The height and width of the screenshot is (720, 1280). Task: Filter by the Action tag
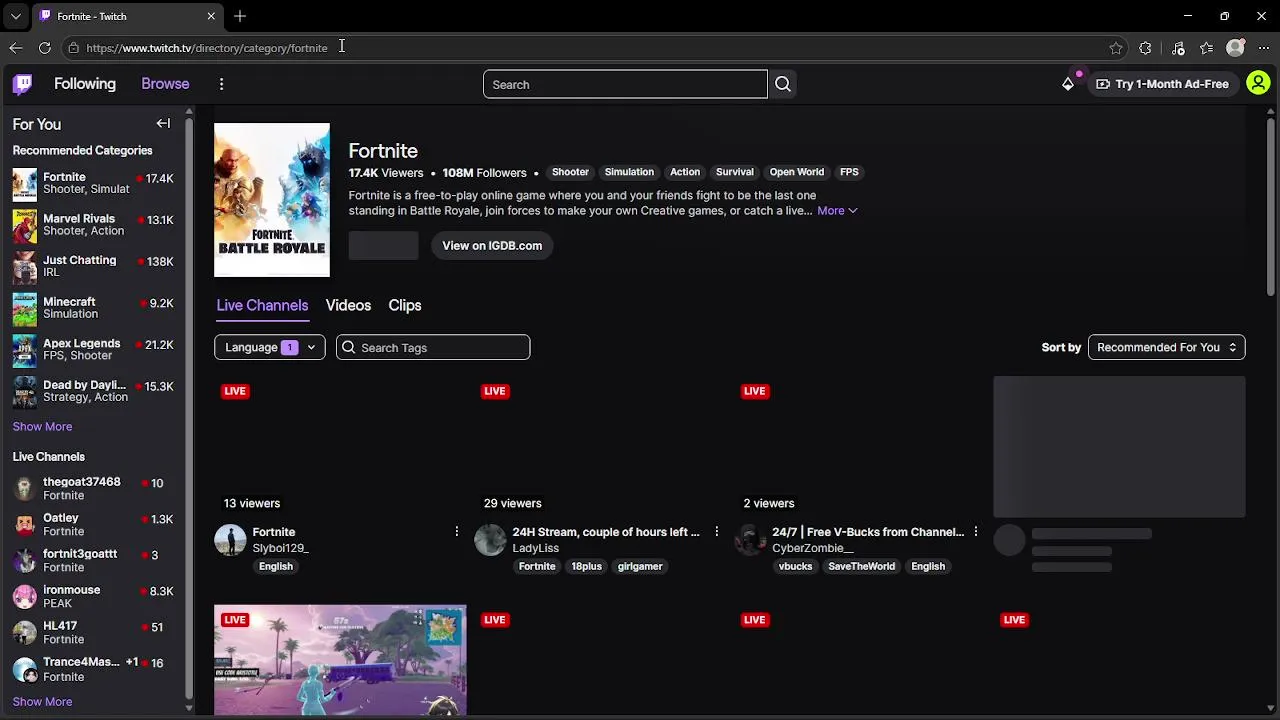coord(685,172)
